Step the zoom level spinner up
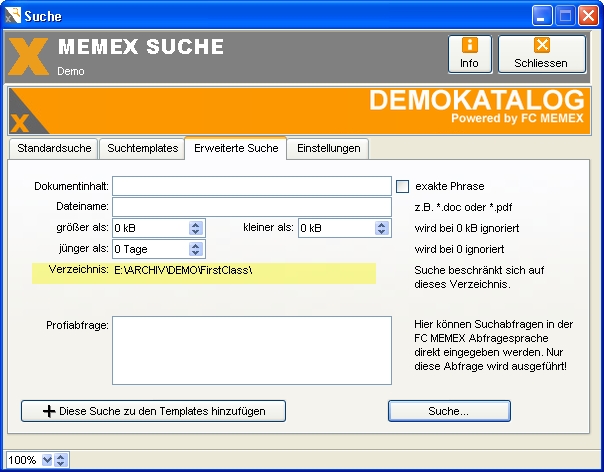The height and width of the screenshot is (472, 604). pos(61,457)
